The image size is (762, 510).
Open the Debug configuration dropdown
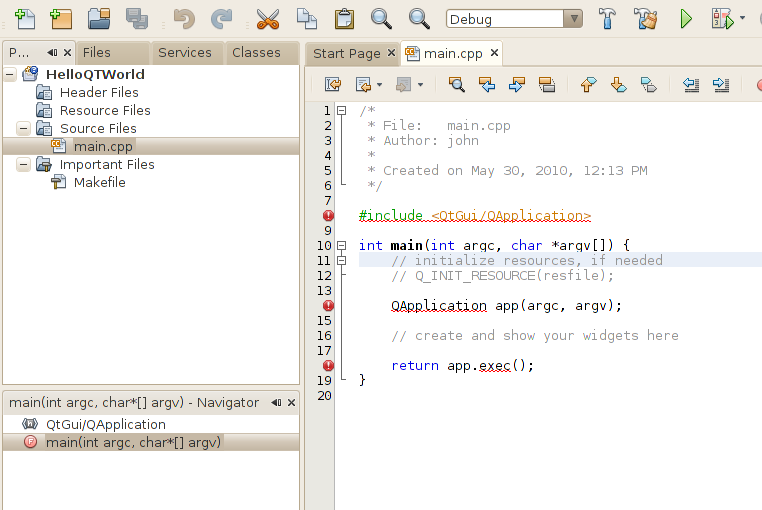tap(572, 19)
